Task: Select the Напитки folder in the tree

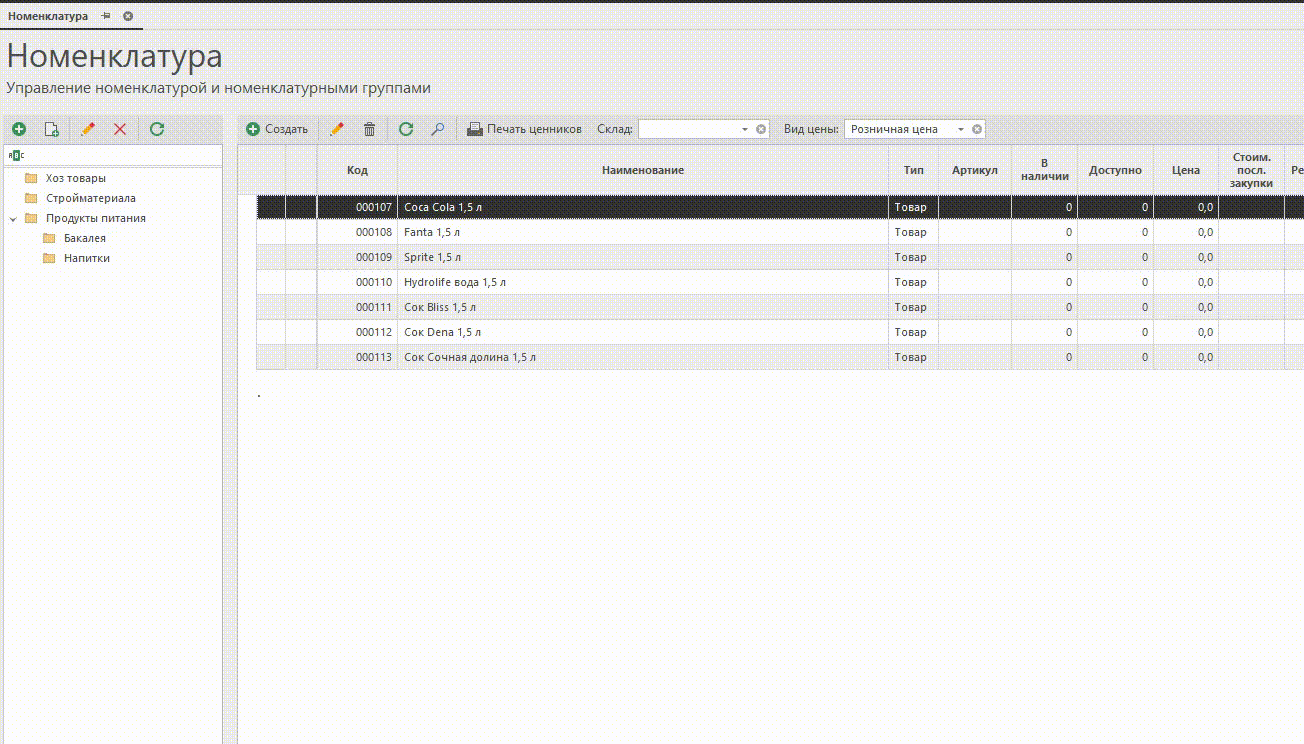Action: pos(86,258)
